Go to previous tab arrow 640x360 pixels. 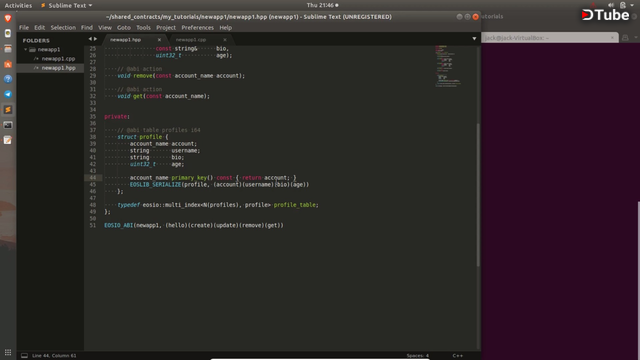click(x=90, y=39)
